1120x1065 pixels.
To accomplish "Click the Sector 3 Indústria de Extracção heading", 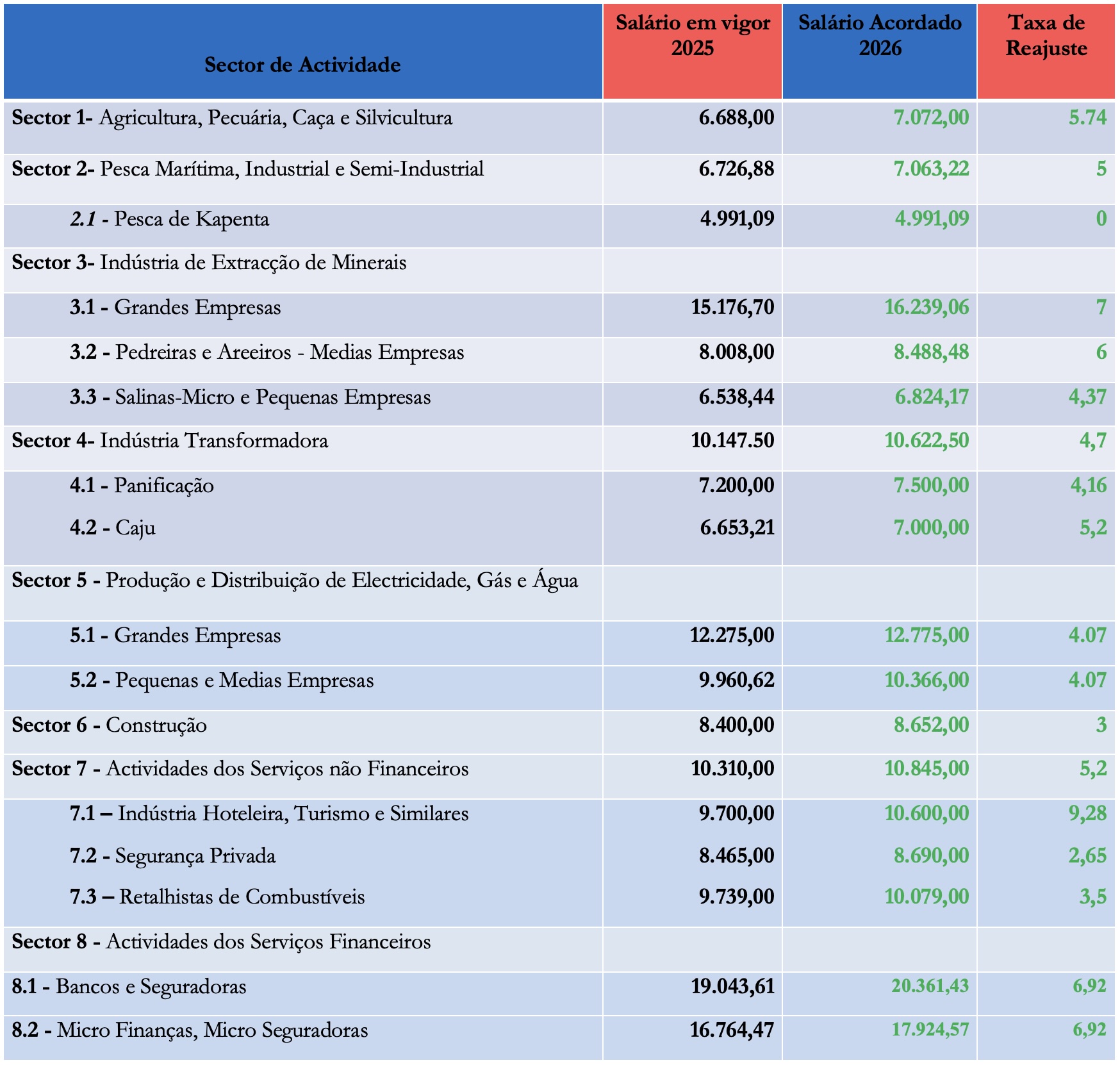I will (209, 263).
